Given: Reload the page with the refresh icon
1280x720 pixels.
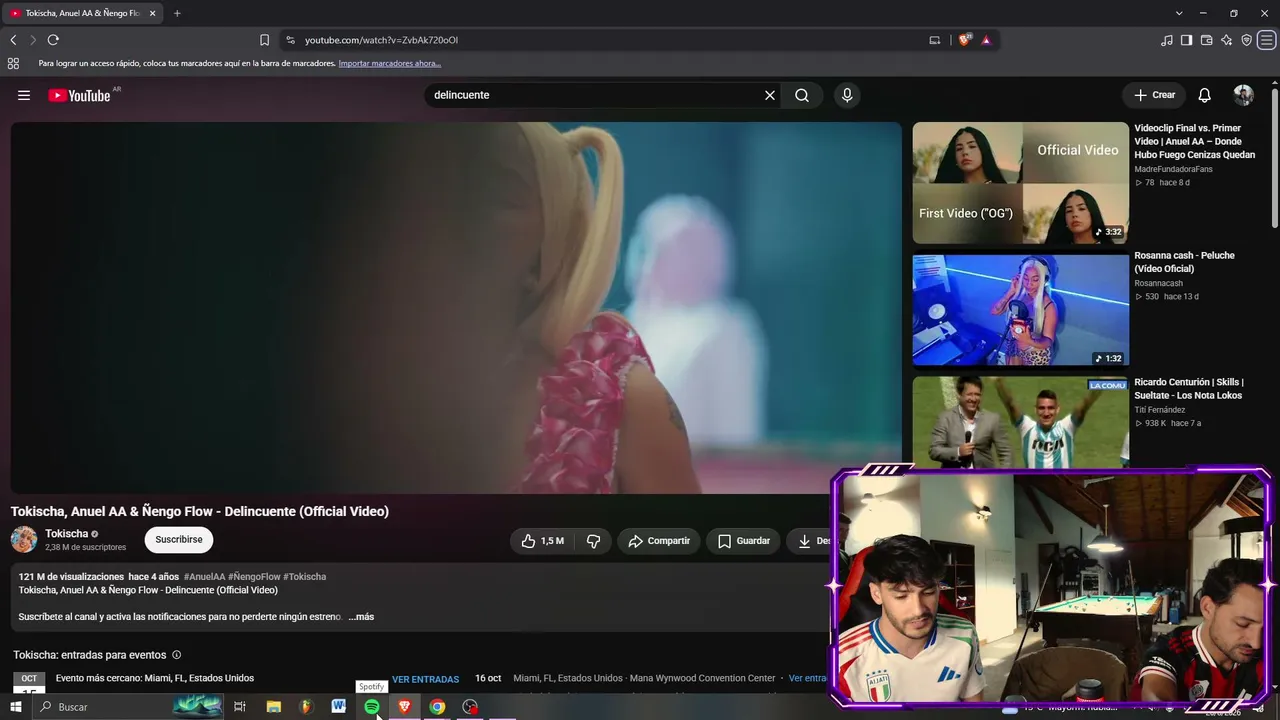Looking at the screenshot, I should (x=53, y=40).
